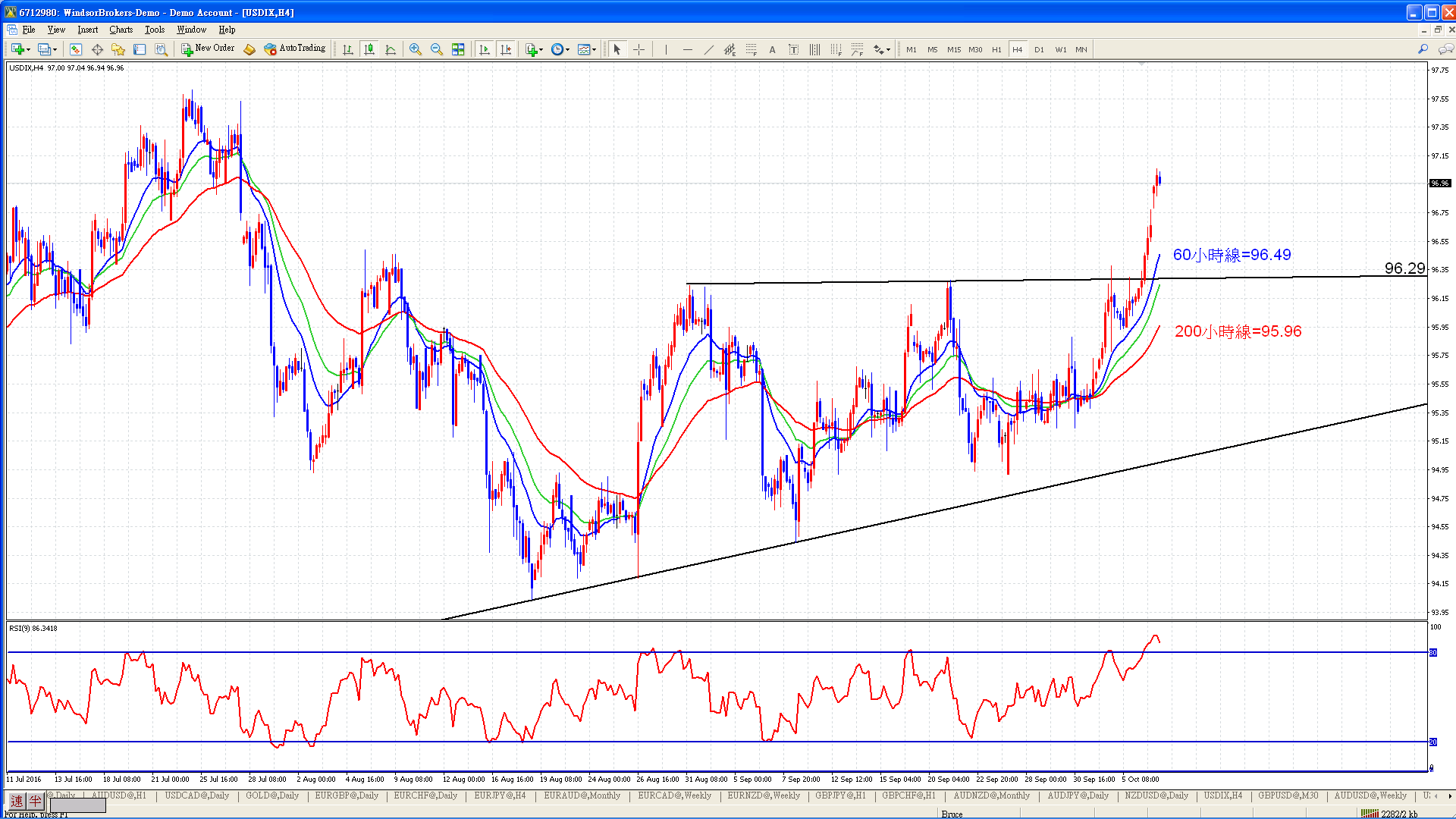
Task: Open the New Chart button
Action: coord(17,49)
